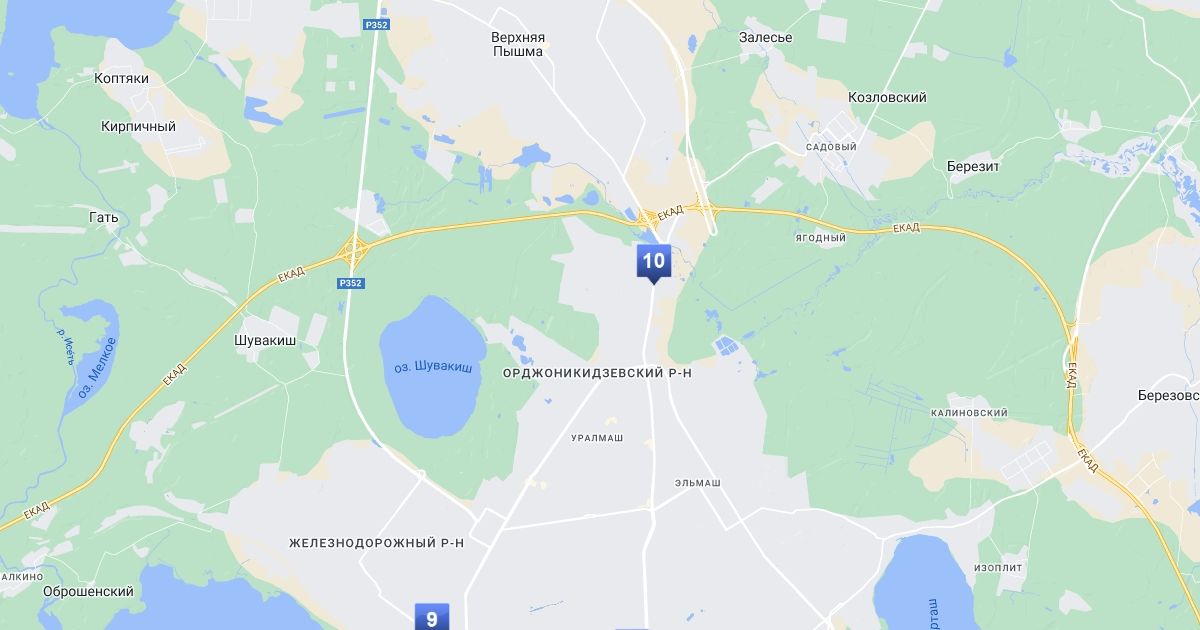Viewport: 1200px width, 630px height.
Task: Open the Коптяки village label
Action: point(121,77)
